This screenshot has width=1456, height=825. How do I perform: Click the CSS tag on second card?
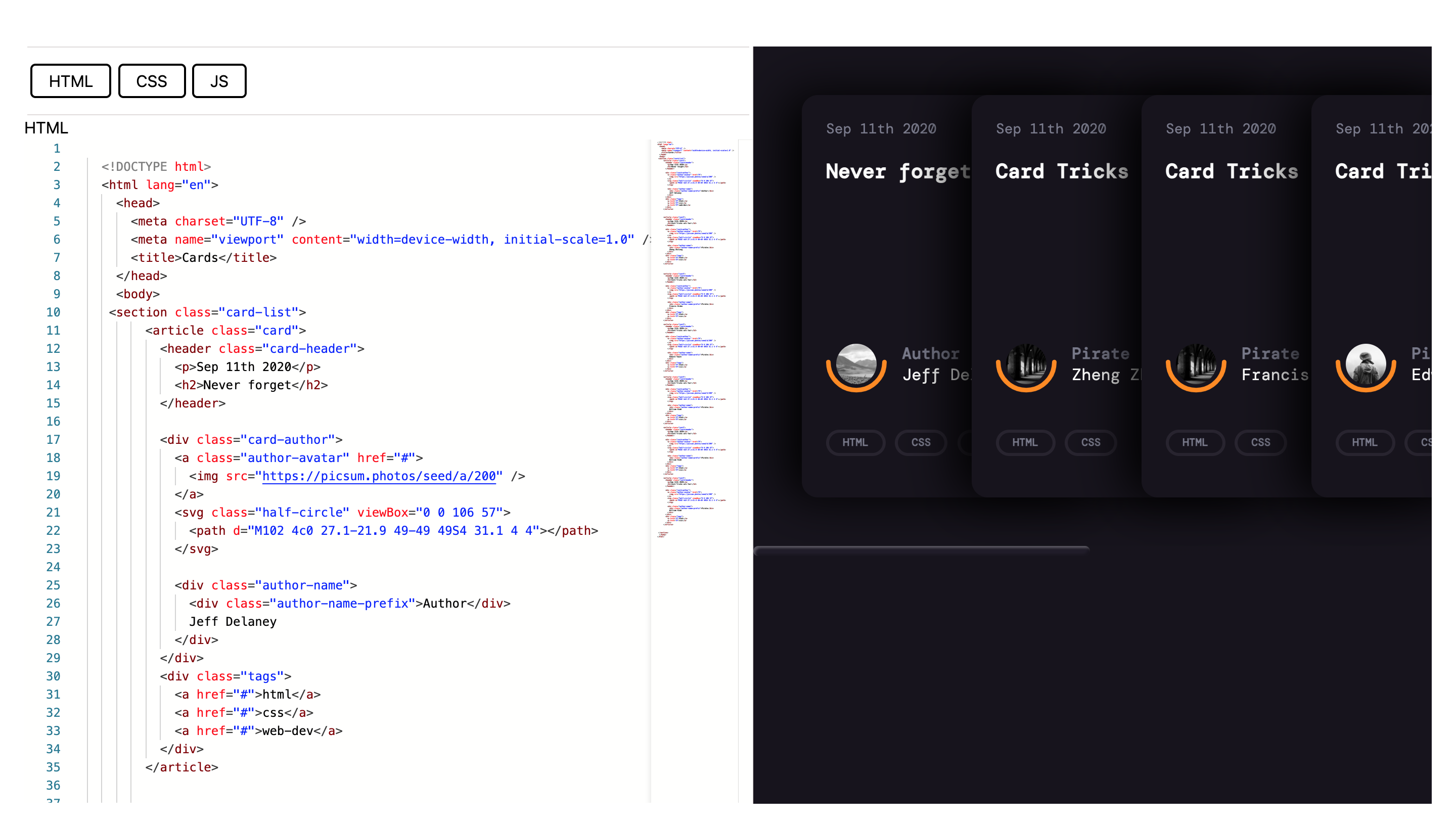[1090, 442]
